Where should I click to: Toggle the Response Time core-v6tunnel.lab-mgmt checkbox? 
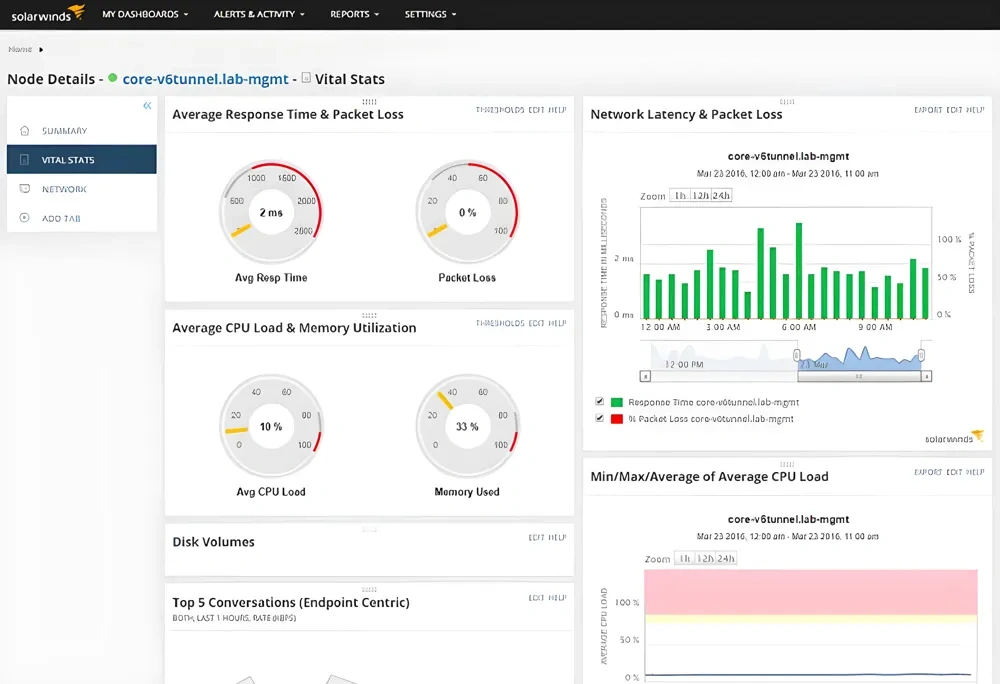tap(599, 402)
